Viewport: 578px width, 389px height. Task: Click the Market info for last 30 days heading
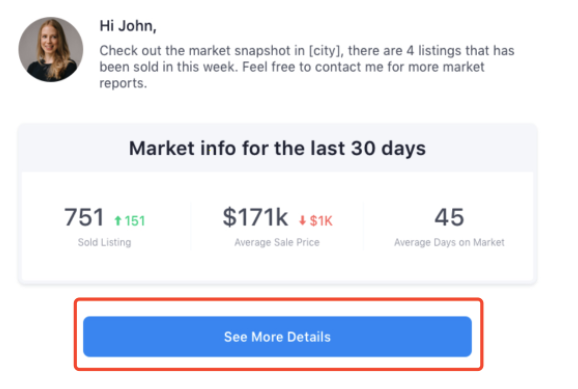[x=277, y=148]
